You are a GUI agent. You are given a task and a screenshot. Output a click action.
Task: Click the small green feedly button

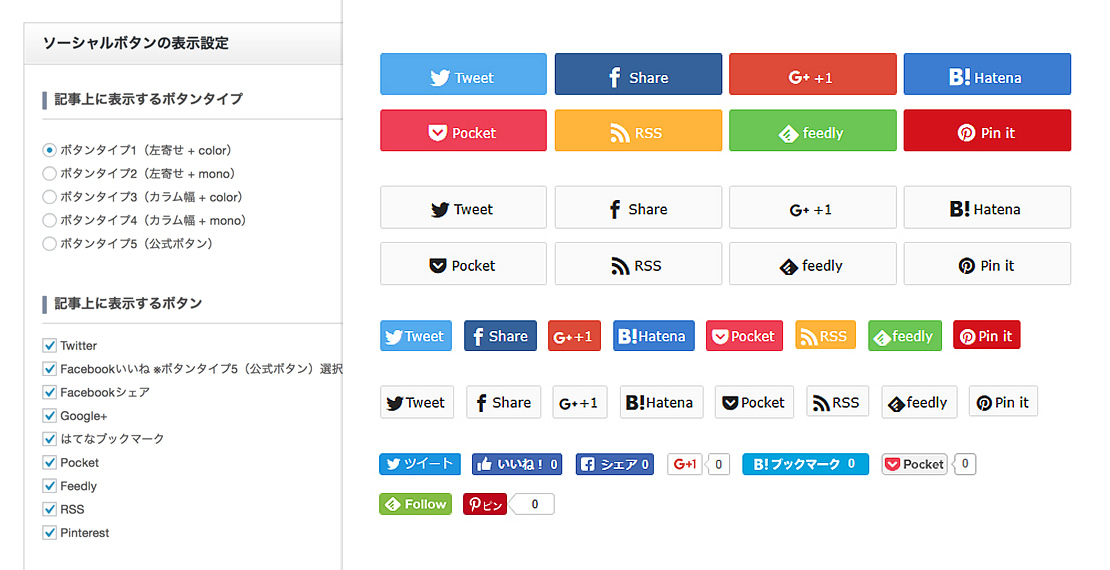tap(905, 336)
